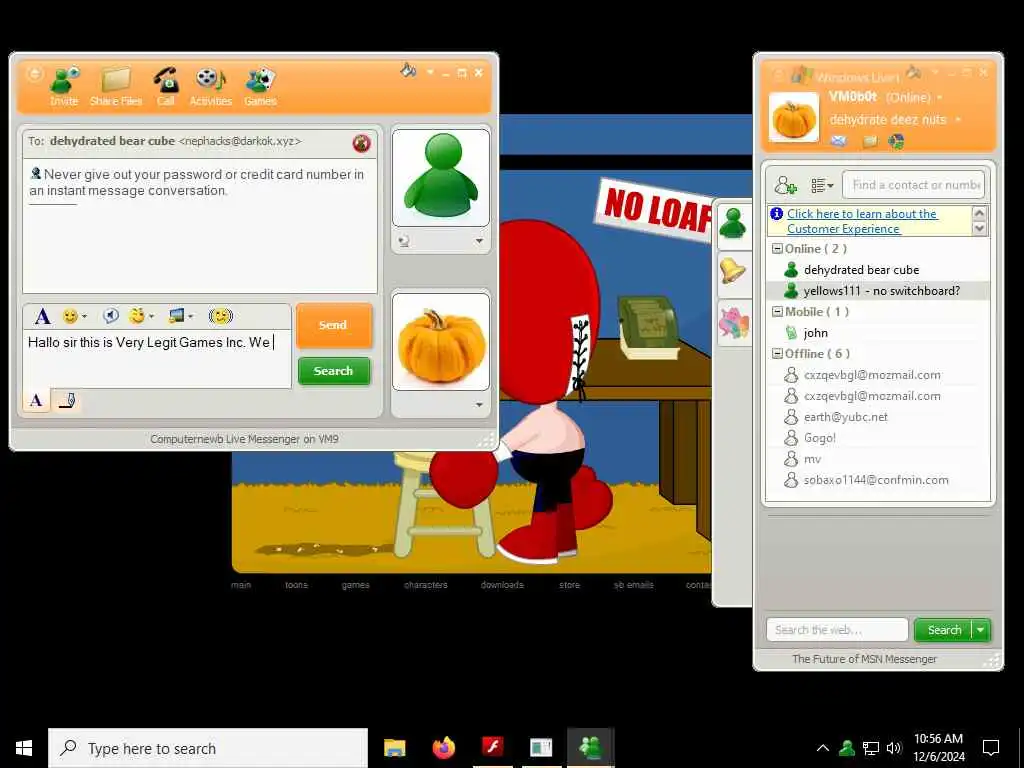1024x768 pixels.
Task: Expand the winks dropdown arrow
Action: (152, 317)
